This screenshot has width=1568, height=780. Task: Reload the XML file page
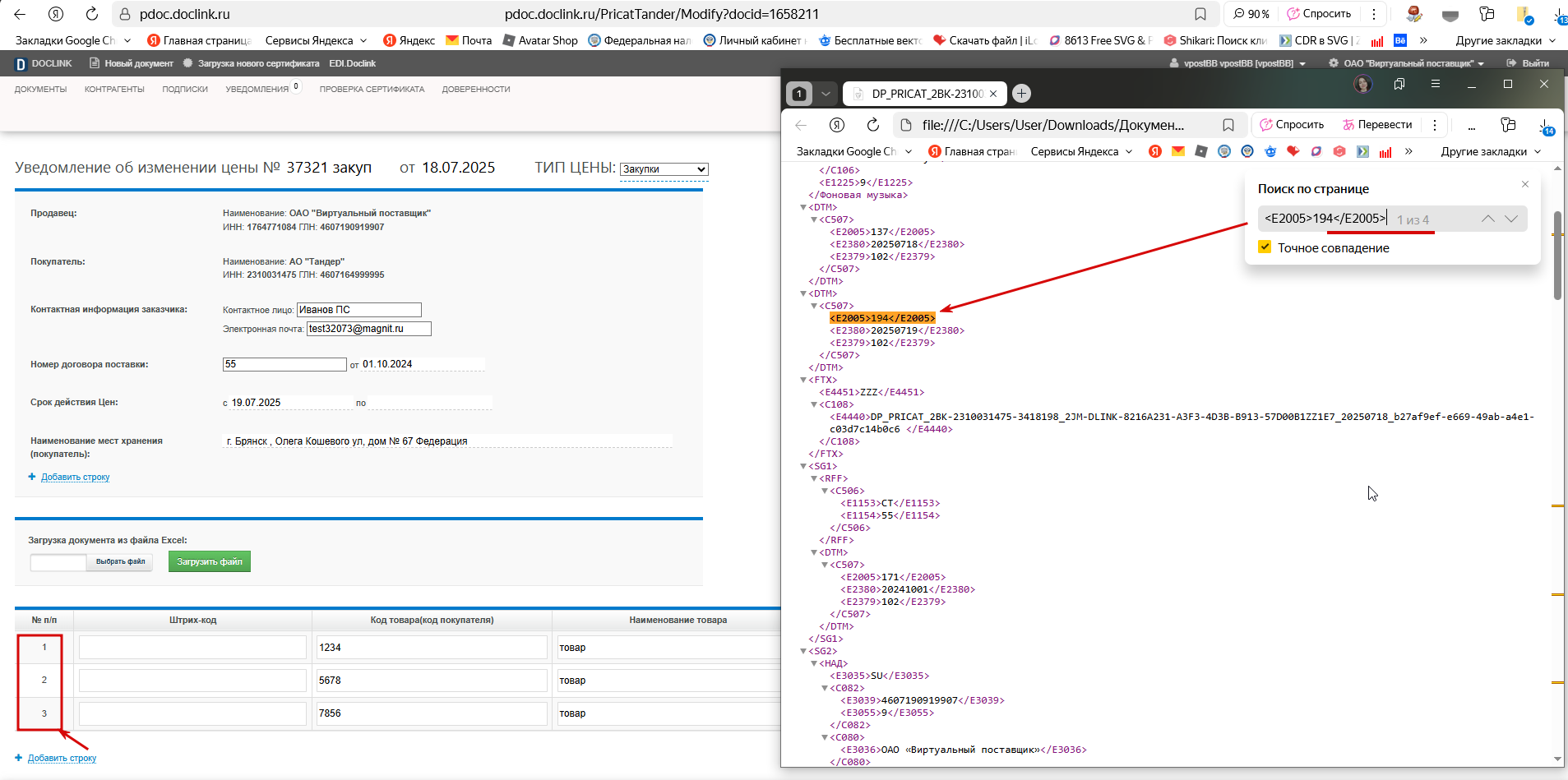pyautogui.click(x=873, y=125)
